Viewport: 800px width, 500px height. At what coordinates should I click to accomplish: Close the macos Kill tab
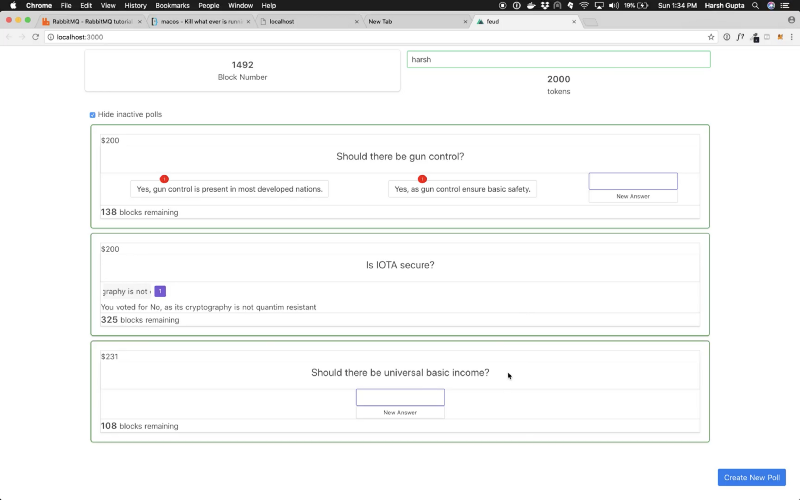click(248, 21)
